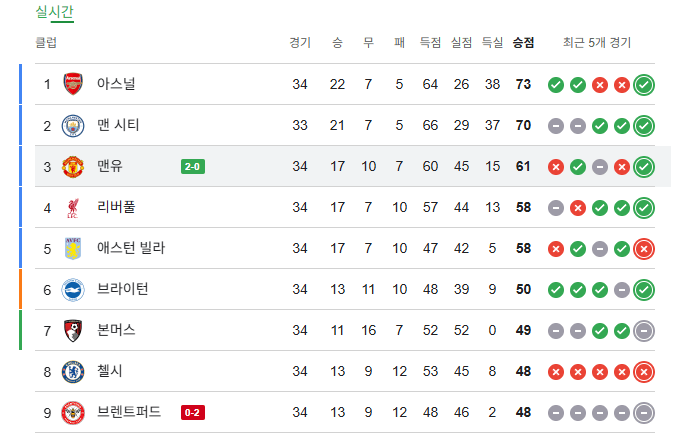This screenshot has height=441, width=691.
Task: Open the 아스널 team name link
Action: [116, 84]
